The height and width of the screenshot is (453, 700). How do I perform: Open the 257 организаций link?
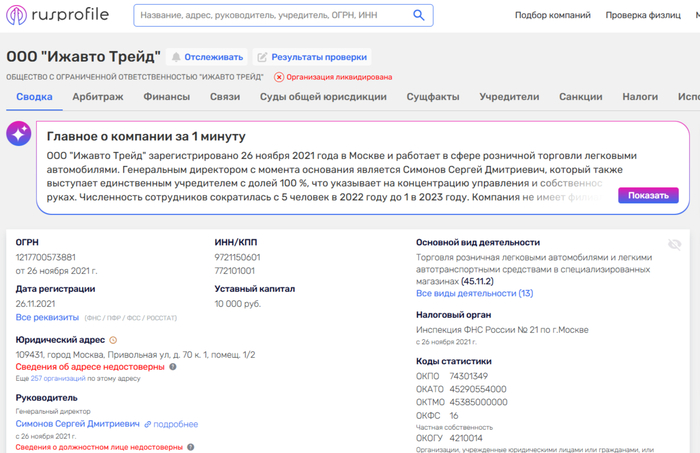pos(58,378)
